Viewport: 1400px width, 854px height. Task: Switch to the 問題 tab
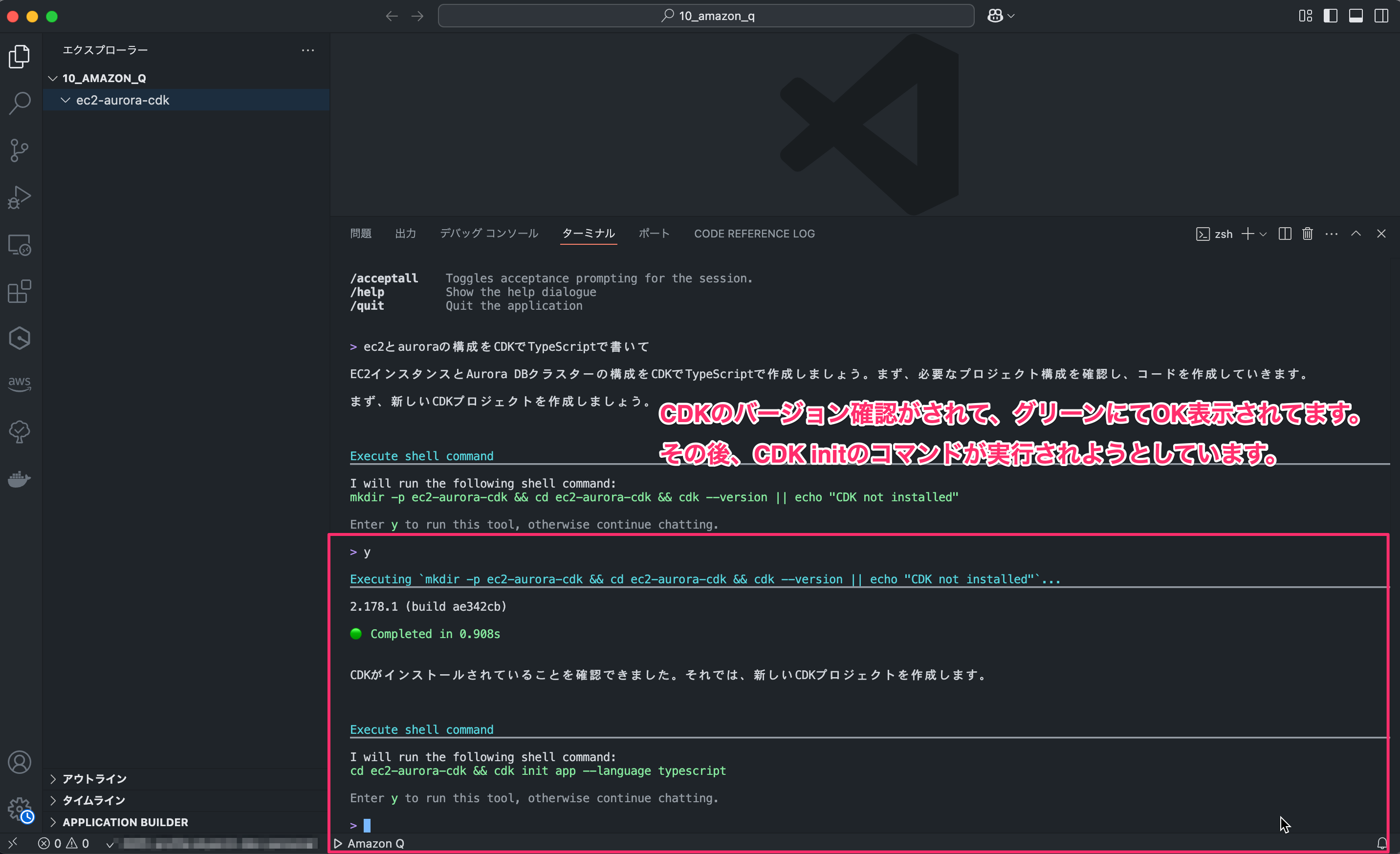(361, 234)
